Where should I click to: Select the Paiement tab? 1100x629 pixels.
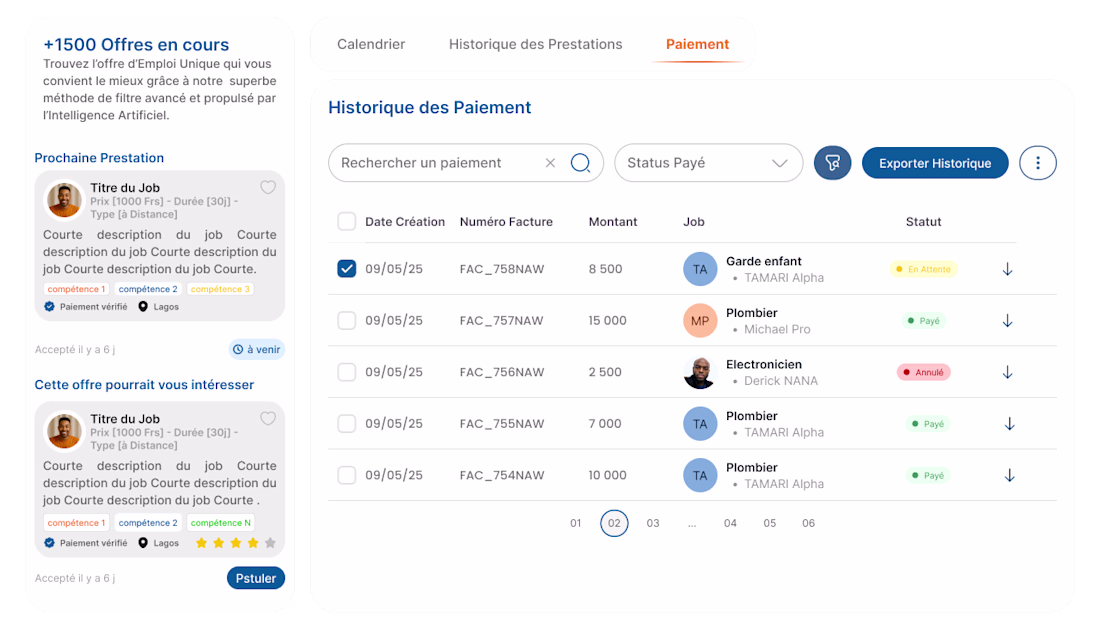tap(697, 44)
